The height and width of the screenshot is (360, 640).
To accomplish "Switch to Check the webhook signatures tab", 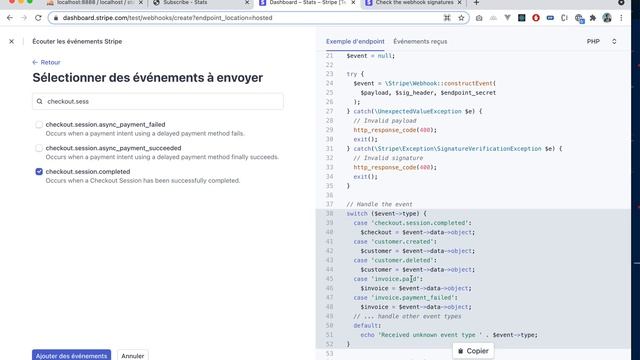I will (x=413, y=3).
